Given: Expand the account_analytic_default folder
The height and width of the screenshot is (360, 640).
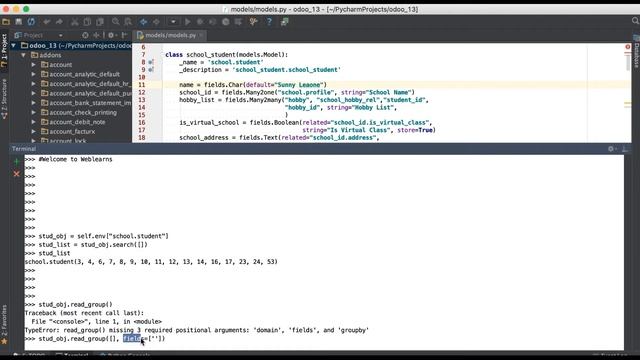Looking at the screenshot, I should (34, 74).
